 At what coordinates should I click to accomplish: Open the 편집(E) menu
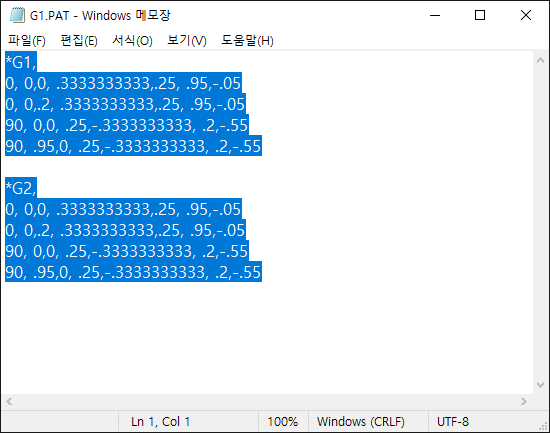point(79,41)
